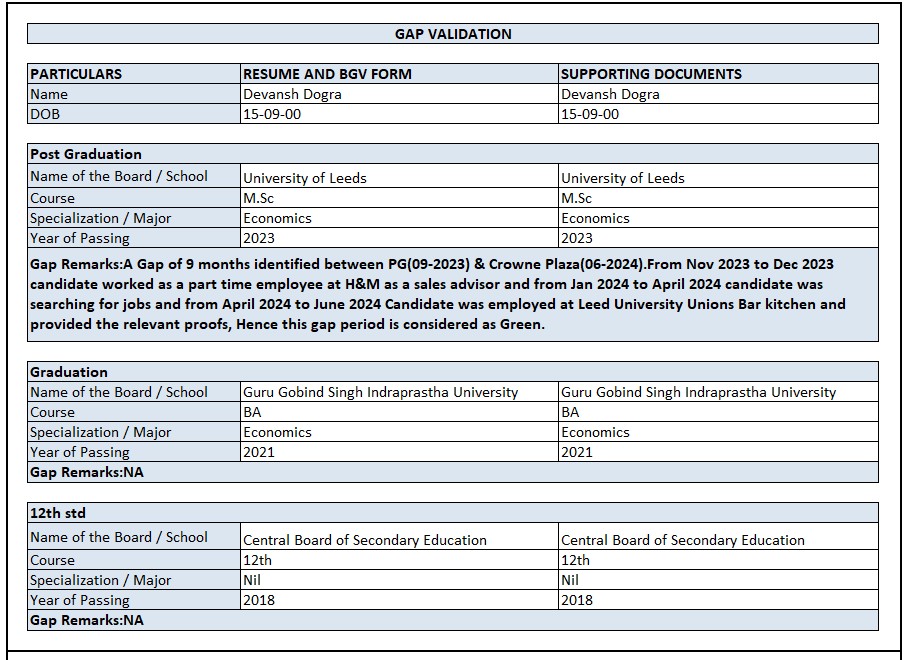Select the GAP VALIDATION title header
This screenshot has width=907, height=660.
(453, 34)
